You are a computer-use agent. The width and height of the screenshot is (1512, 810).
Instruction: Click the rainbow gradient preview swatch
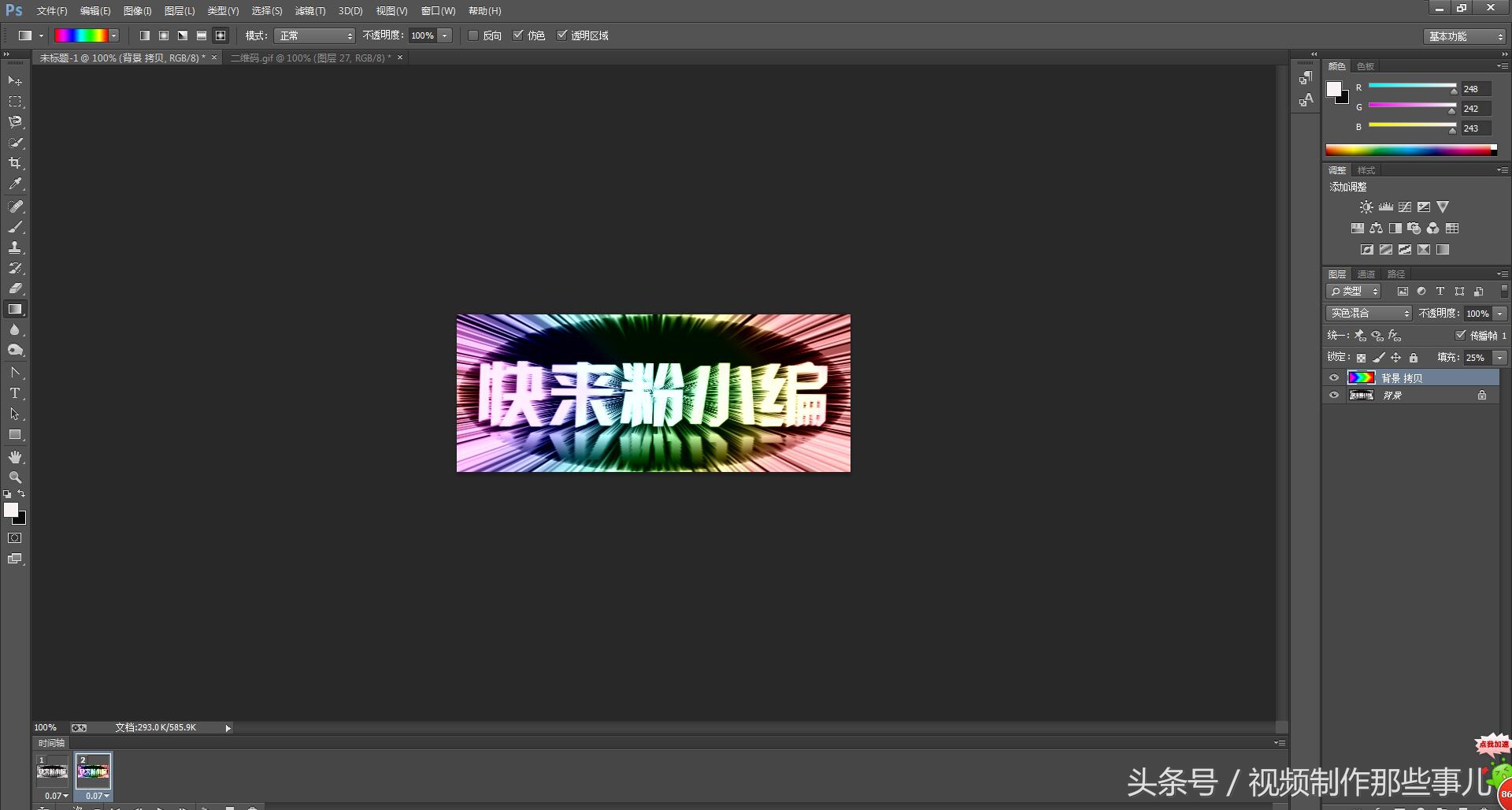[81, 35]
